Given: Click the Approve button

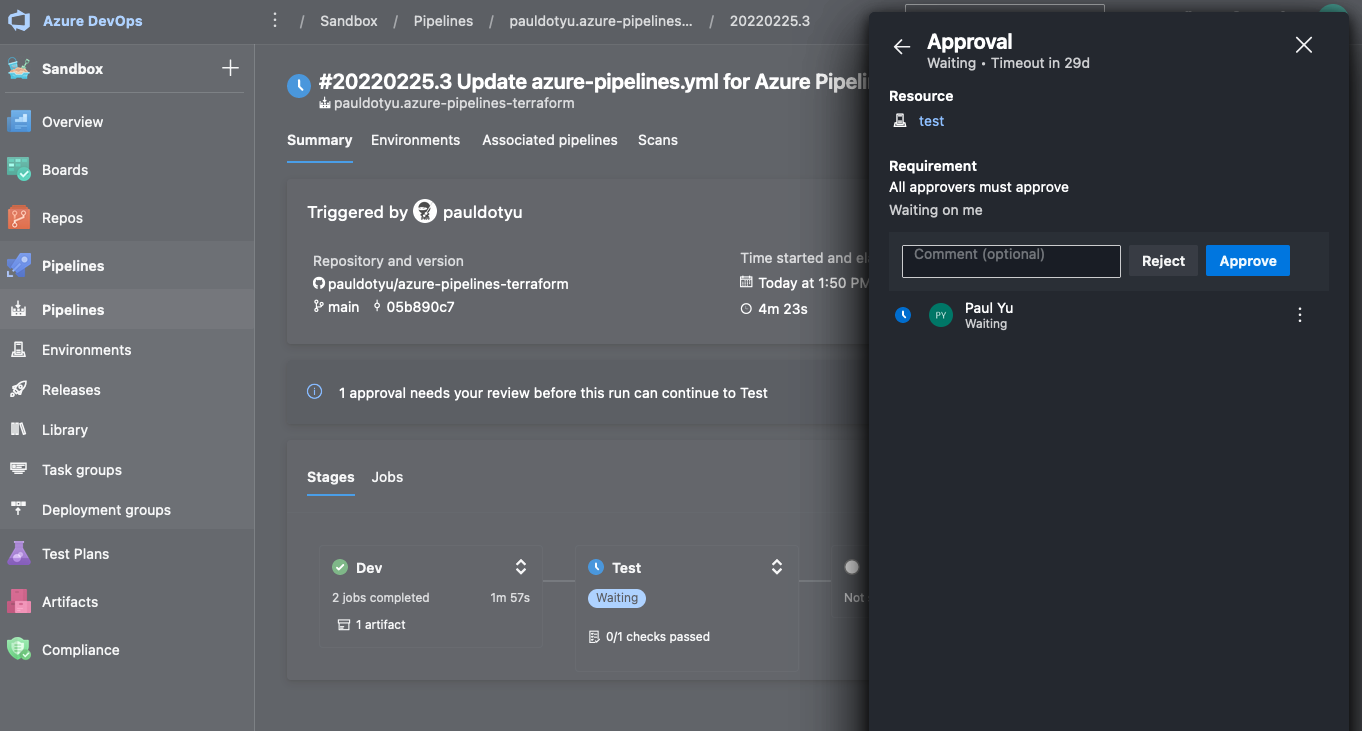Looking at the screenshot, I should tap(1247, 261).
